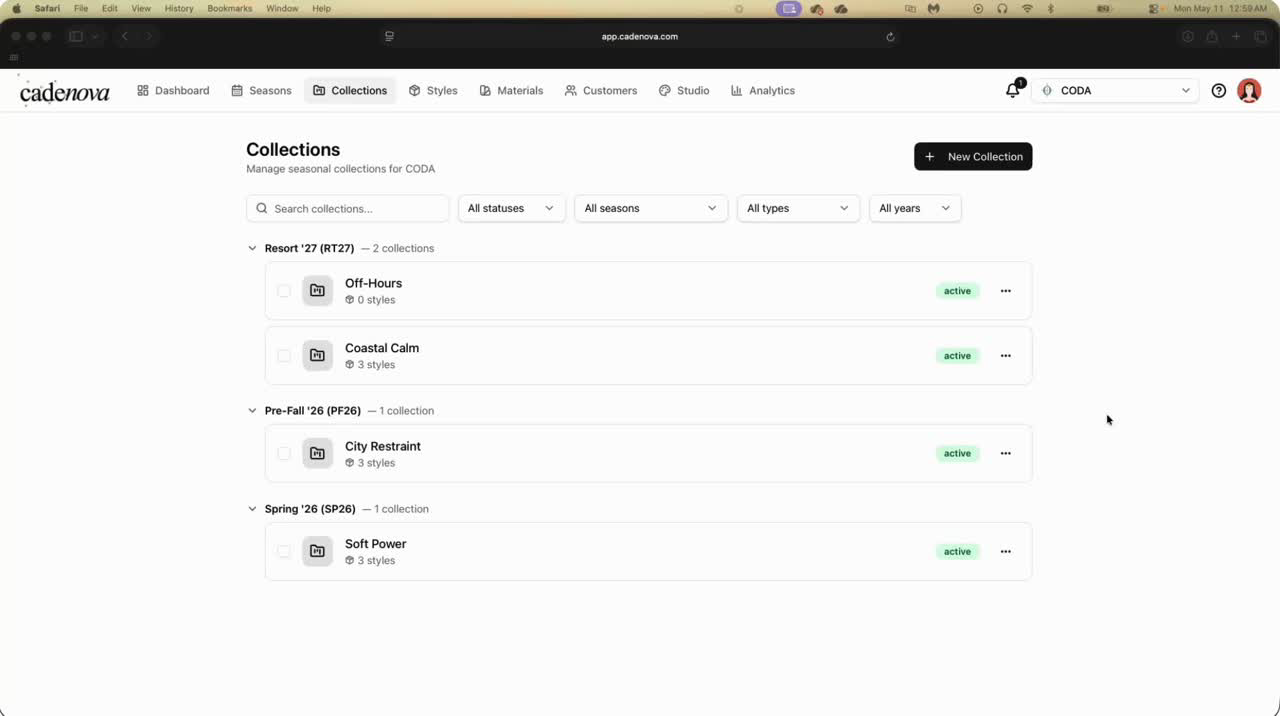Open the user profile avatar
1280x716 pixels.
tap(1249, 90)
